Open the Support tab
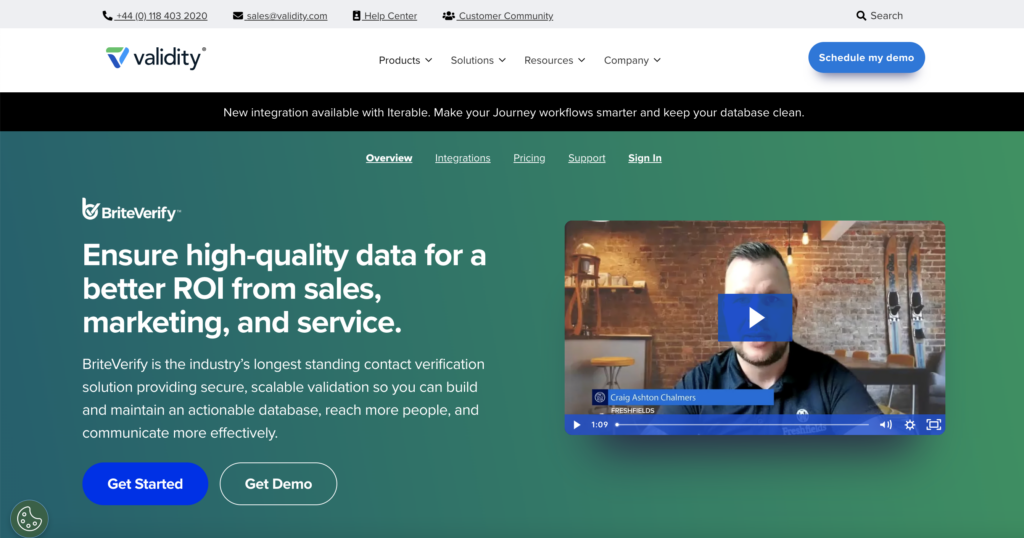Viewport: 1024px width, 538px height. click(x=586, y=158)
